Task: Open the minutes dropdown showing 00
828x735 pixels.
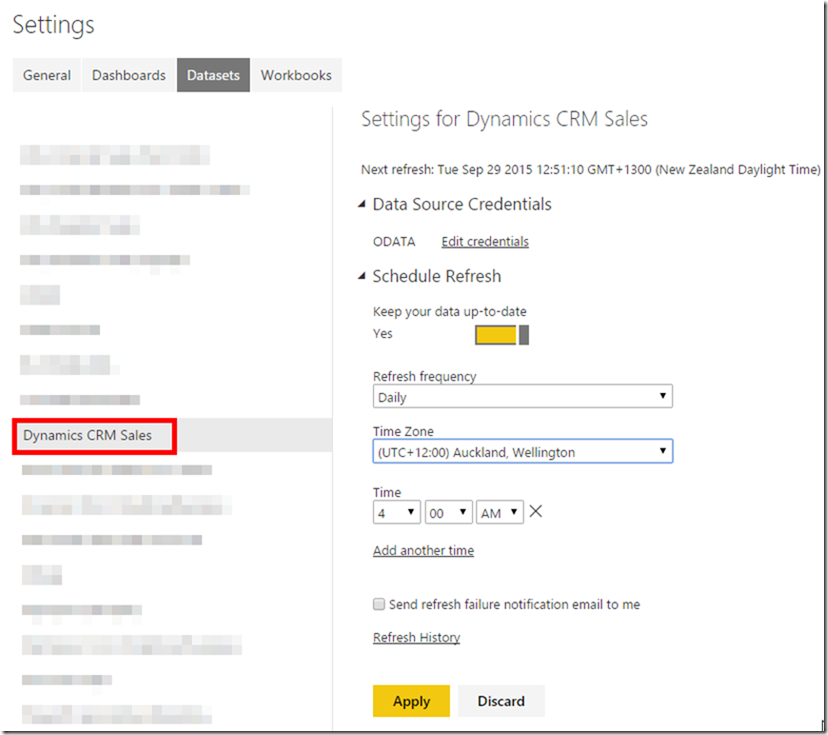Action: (448, 512)
